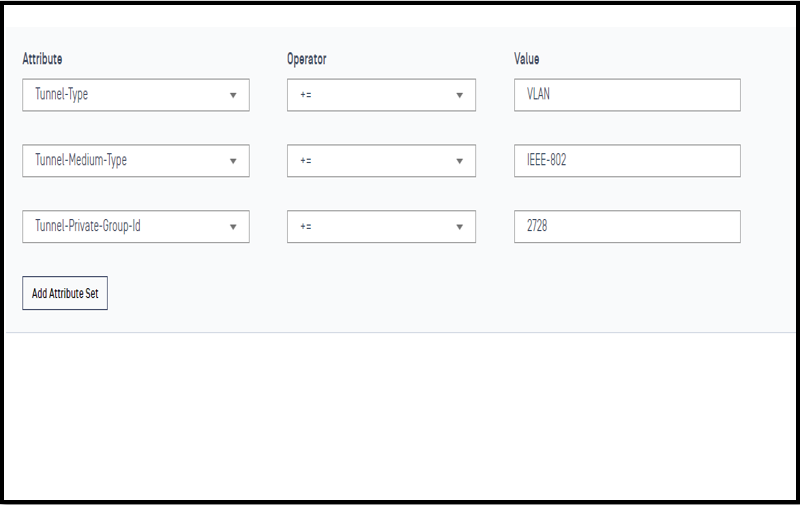Open the Tunnel-Medium-Type attribute dropdown
This screenshot has height=505, width=800.
pos(136,161)
